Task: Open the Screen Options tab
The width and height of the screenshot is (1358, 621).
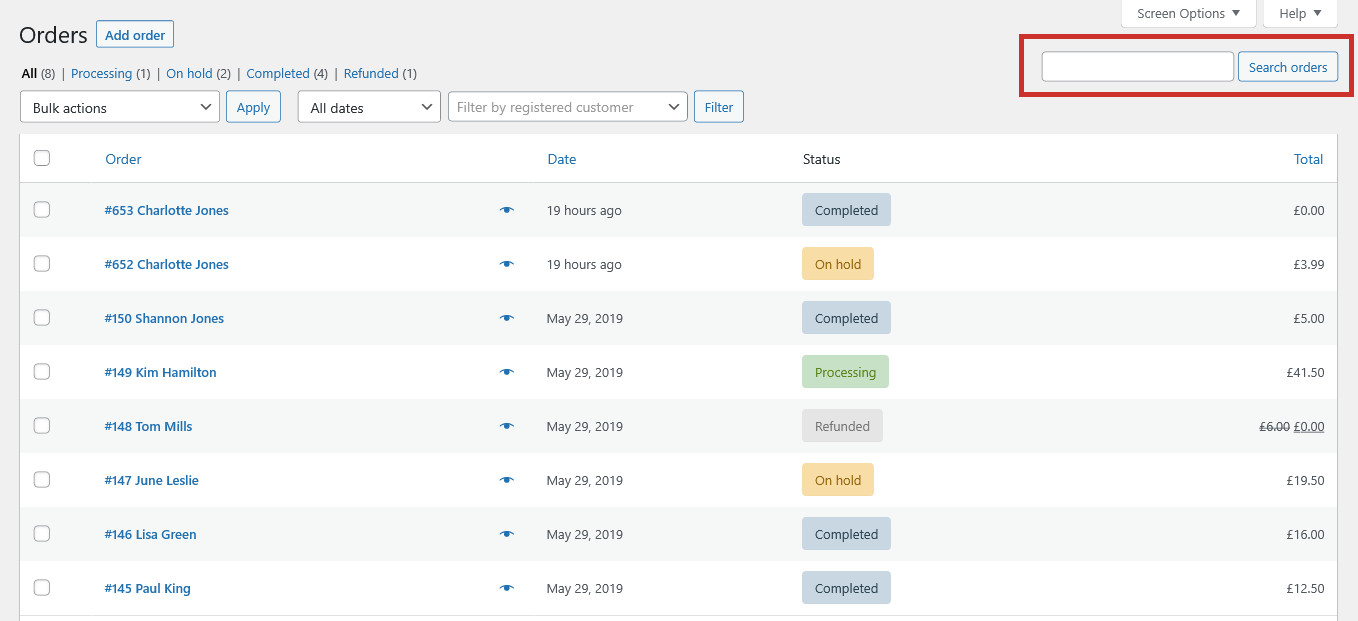Action: [x=1189, y=13]
